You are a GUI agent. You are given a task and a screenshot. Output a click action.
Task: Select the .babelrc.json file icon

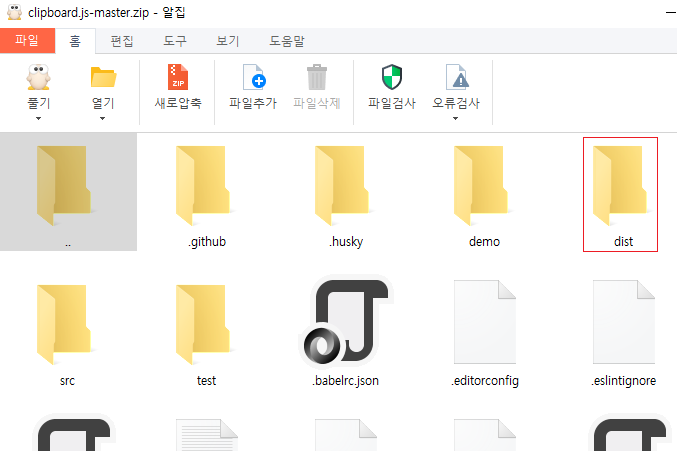pyautogui.click(x=346, y=322)
